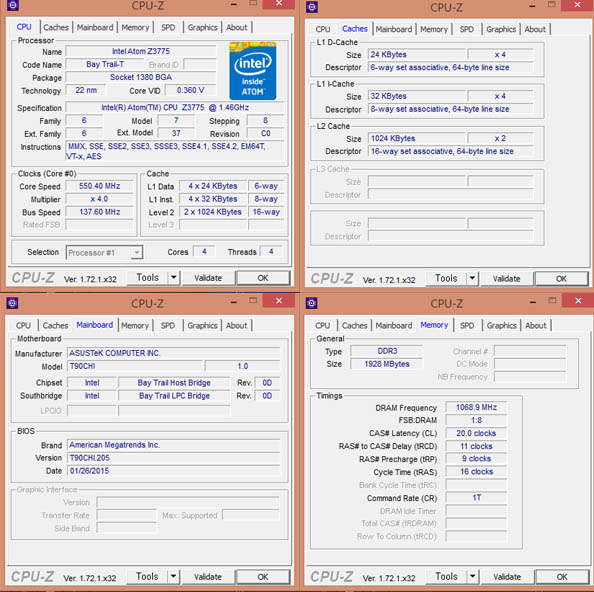Viewport: 594px width, 592px height.
Task: Click the Instructions list field
Action: pyautogui.click(x=175, y=151)
